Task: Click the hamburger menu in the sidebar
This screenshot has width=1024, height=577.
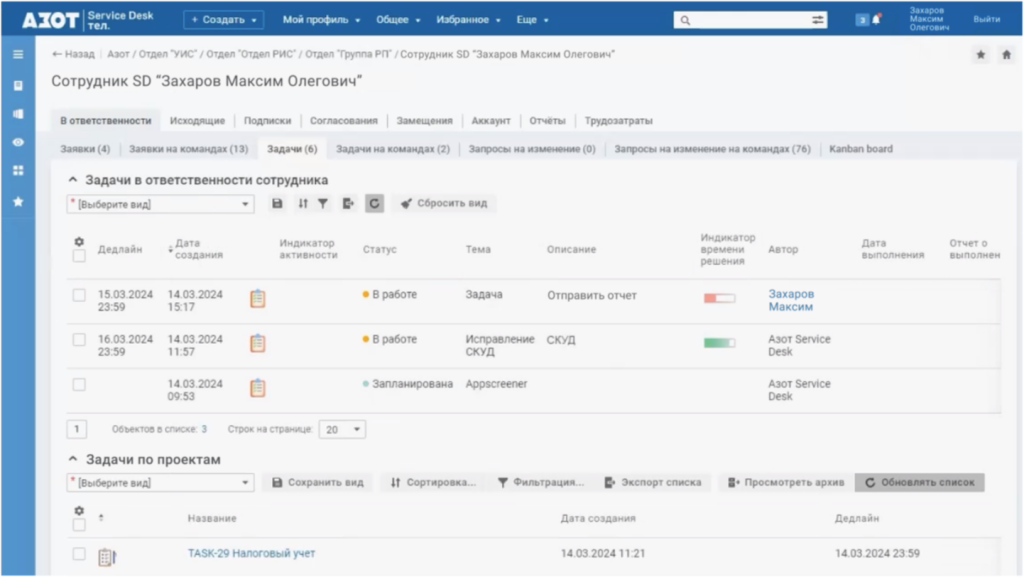Action: point(17,55)
